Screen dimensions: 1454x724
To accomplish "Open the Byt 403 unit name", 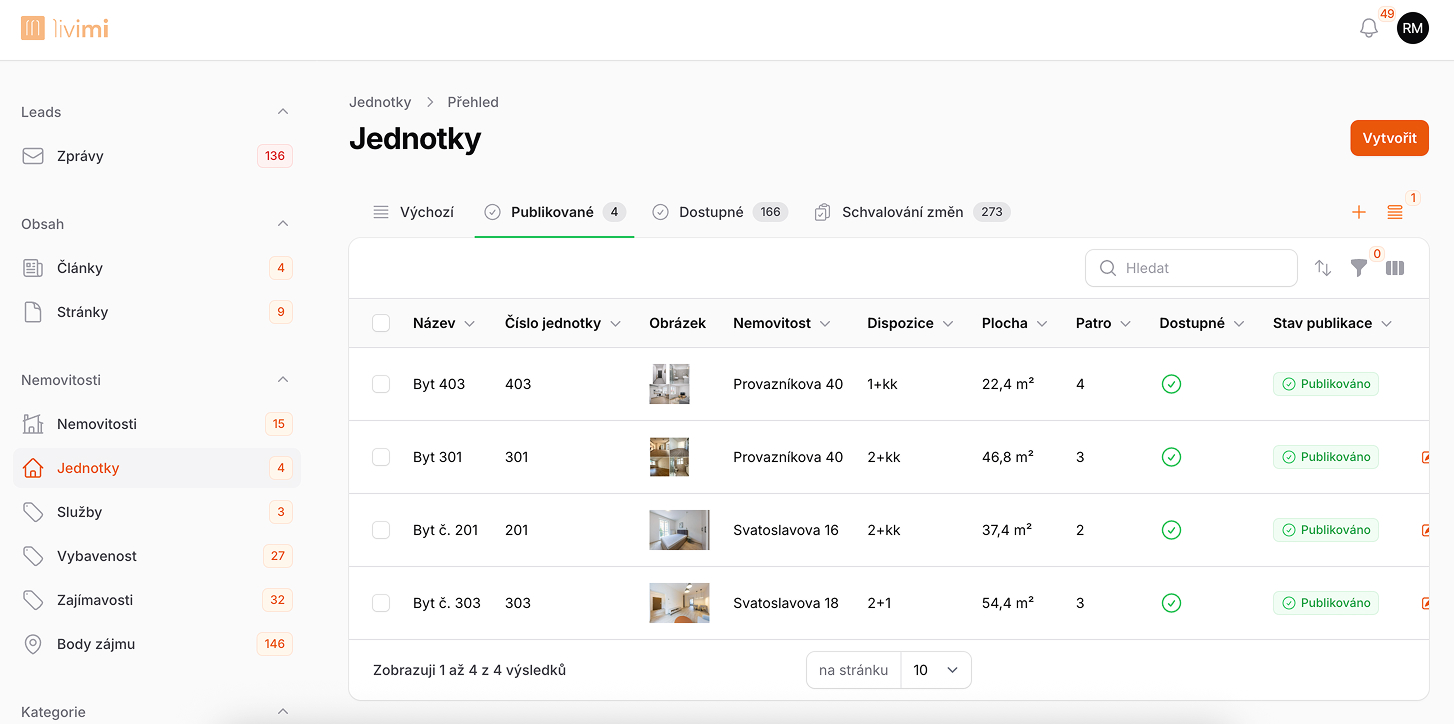I will [439, 384].
